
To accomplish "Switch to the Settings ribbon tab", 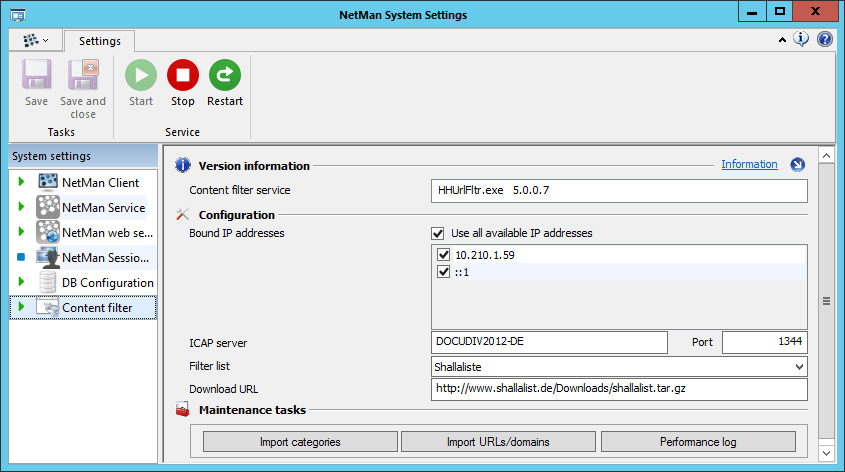I will click(99, 41).
